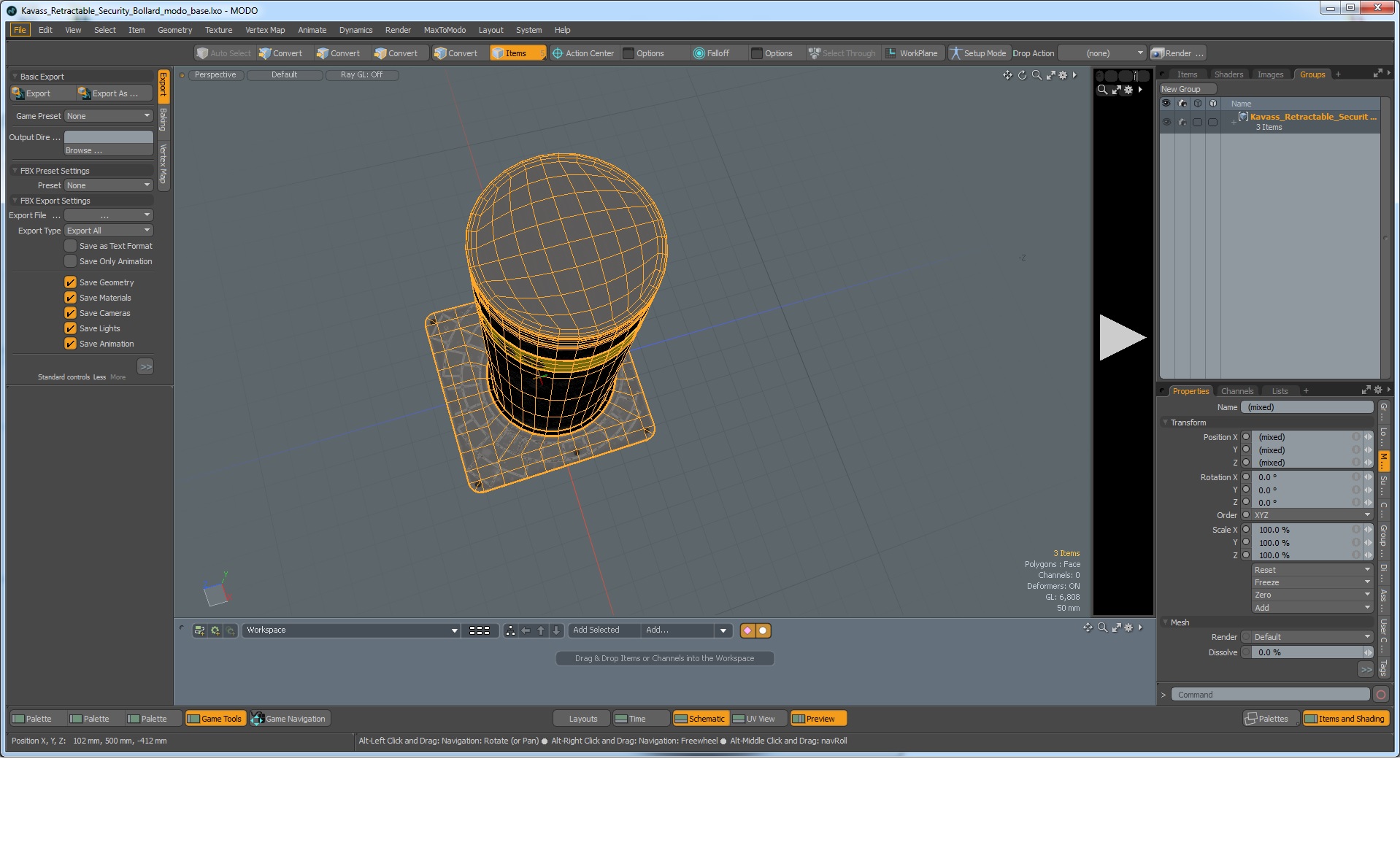Enable Save Only Animation checkbox
Image resolution: width=1400 pixels, height=845 pixels.
(x=70, y=261)
